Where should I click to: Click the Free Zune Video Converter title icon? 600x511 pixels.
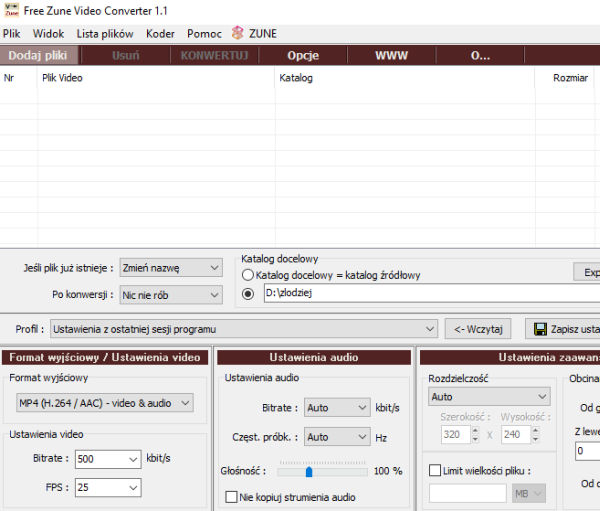(x=11, y=10)
